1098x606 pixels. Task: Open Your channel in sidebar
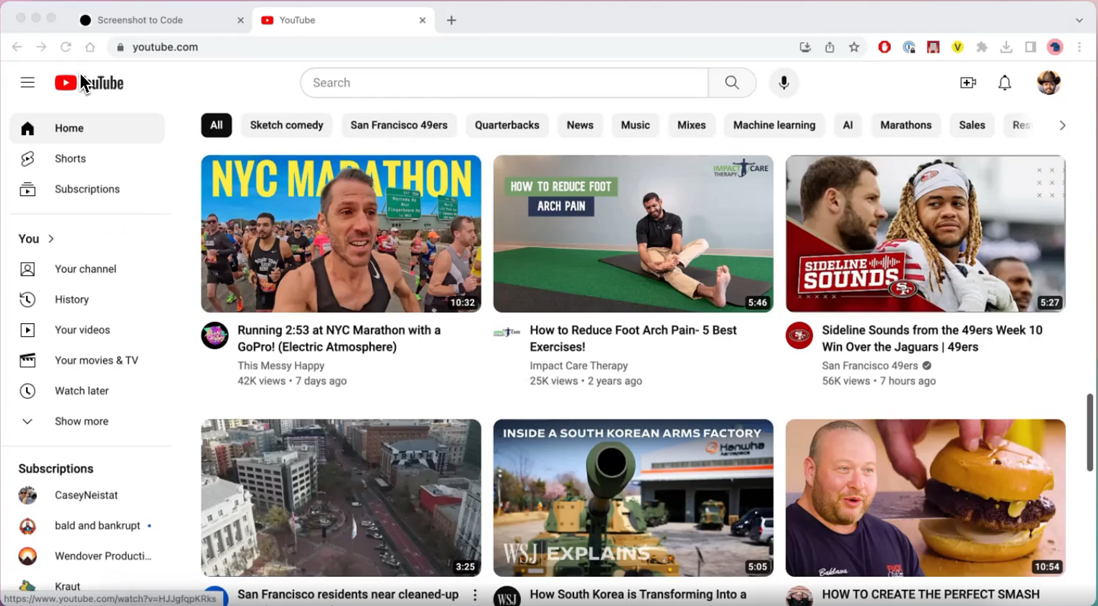click(87, 269)
